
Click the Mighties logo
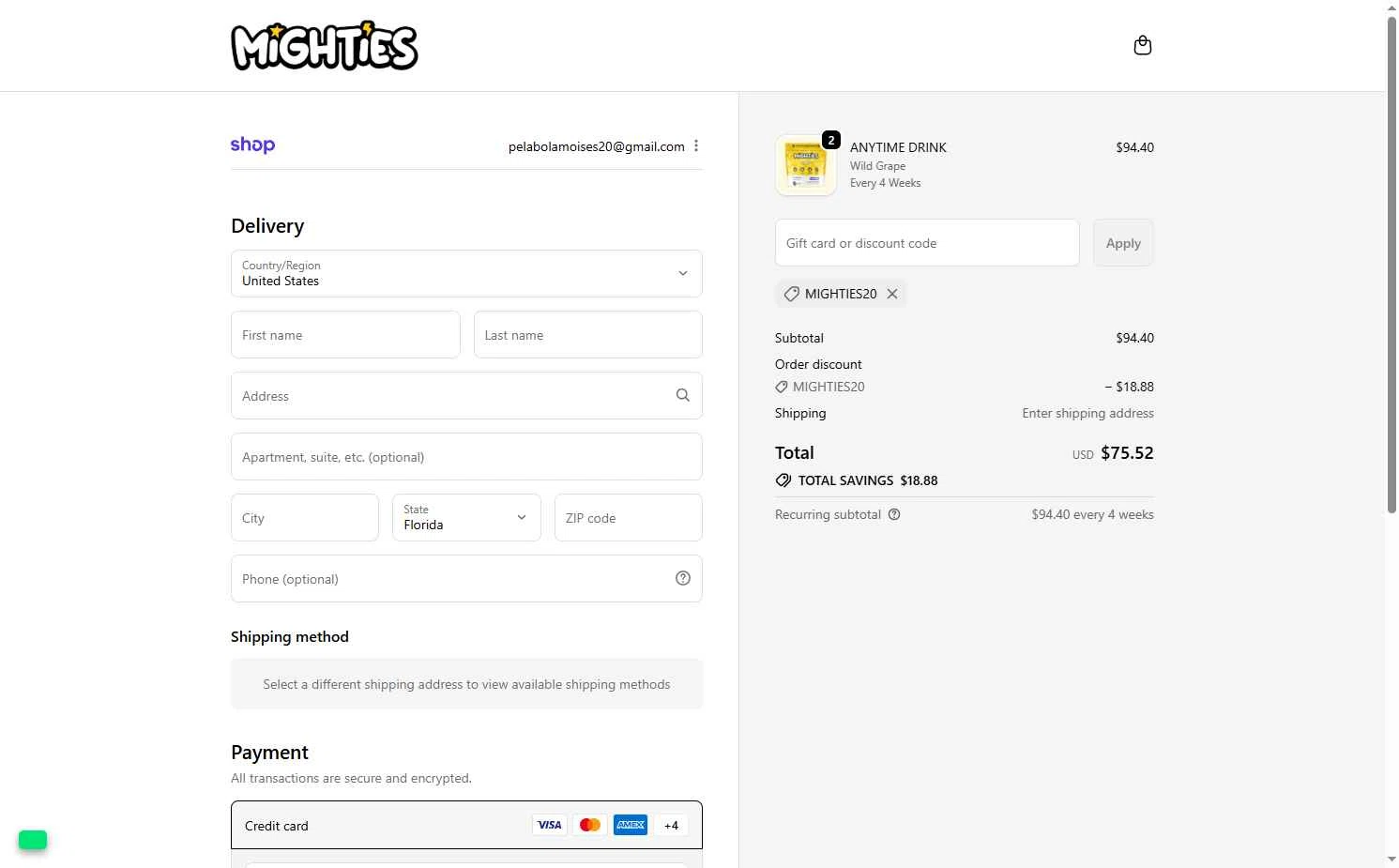[325, 46]
